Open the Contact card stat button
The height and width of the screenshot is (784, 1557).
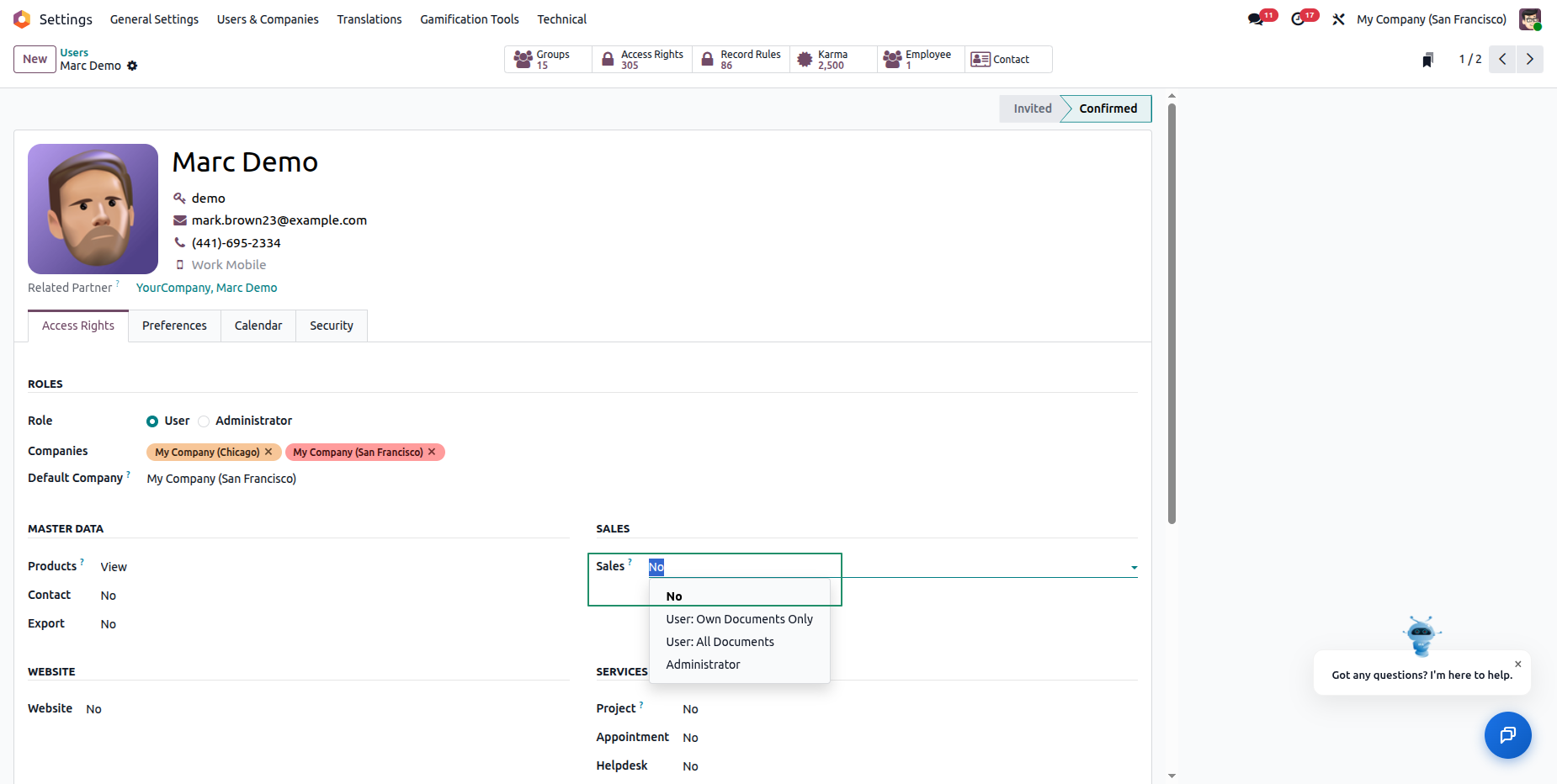tap(1008, 59)
